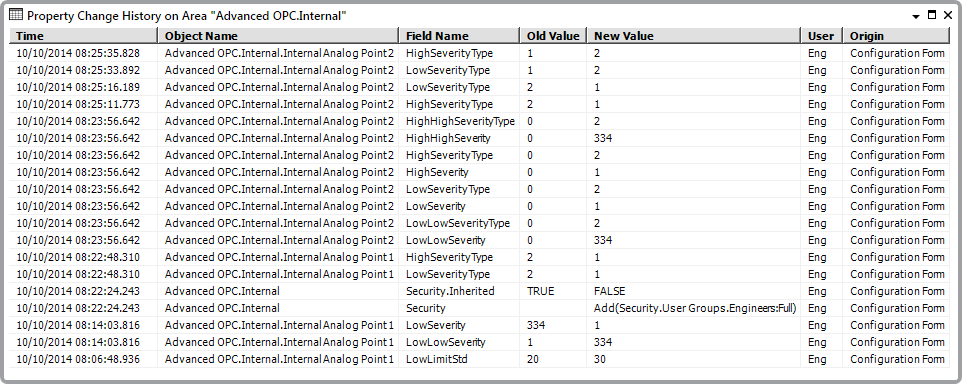This screenshot has width=962, height=384.
Task: Select the HighHighSeverityType field row
Action: click(479, 121)
